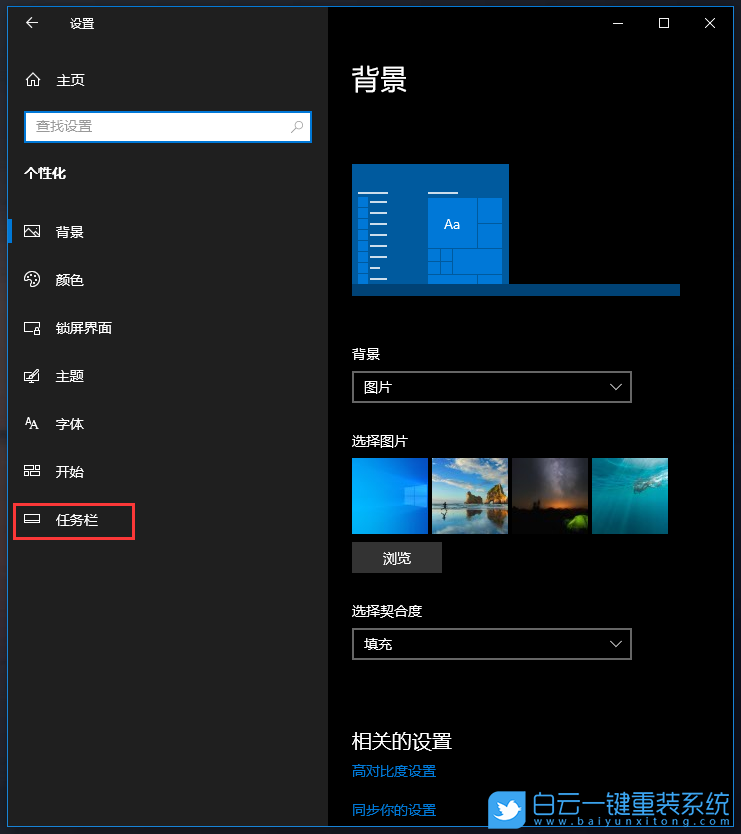Click the theme brush icon beside 主题
The width and height of the screenshot is (741, 834).
click(32, 376)
